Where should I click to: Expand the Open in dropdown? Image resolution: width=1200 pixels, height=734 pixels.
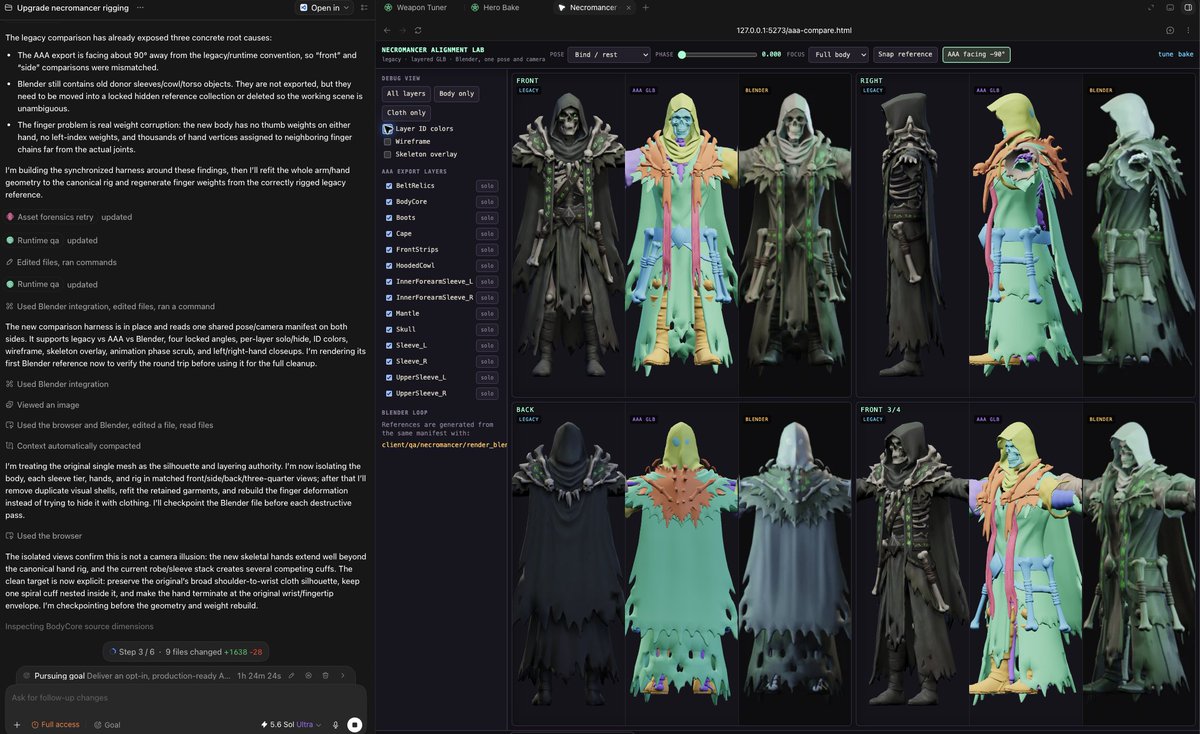325,7
